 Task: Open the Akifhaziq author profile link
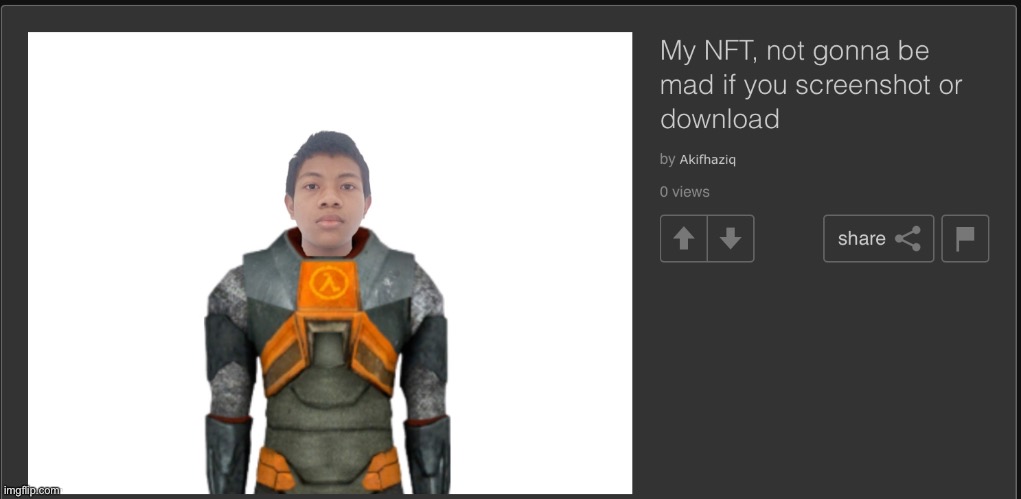(707, 160)
